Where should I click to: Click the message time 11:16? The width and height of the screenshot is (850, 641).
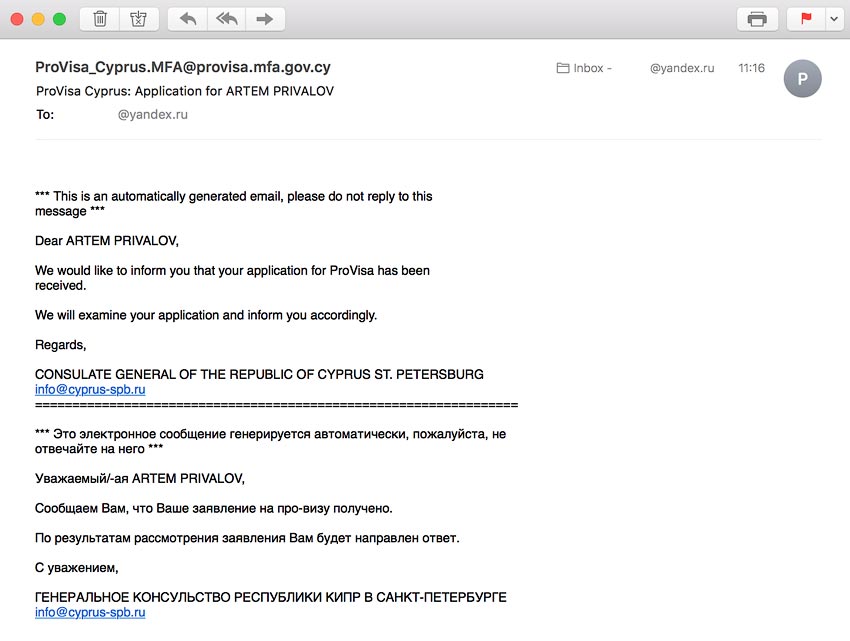pos(751,68)
